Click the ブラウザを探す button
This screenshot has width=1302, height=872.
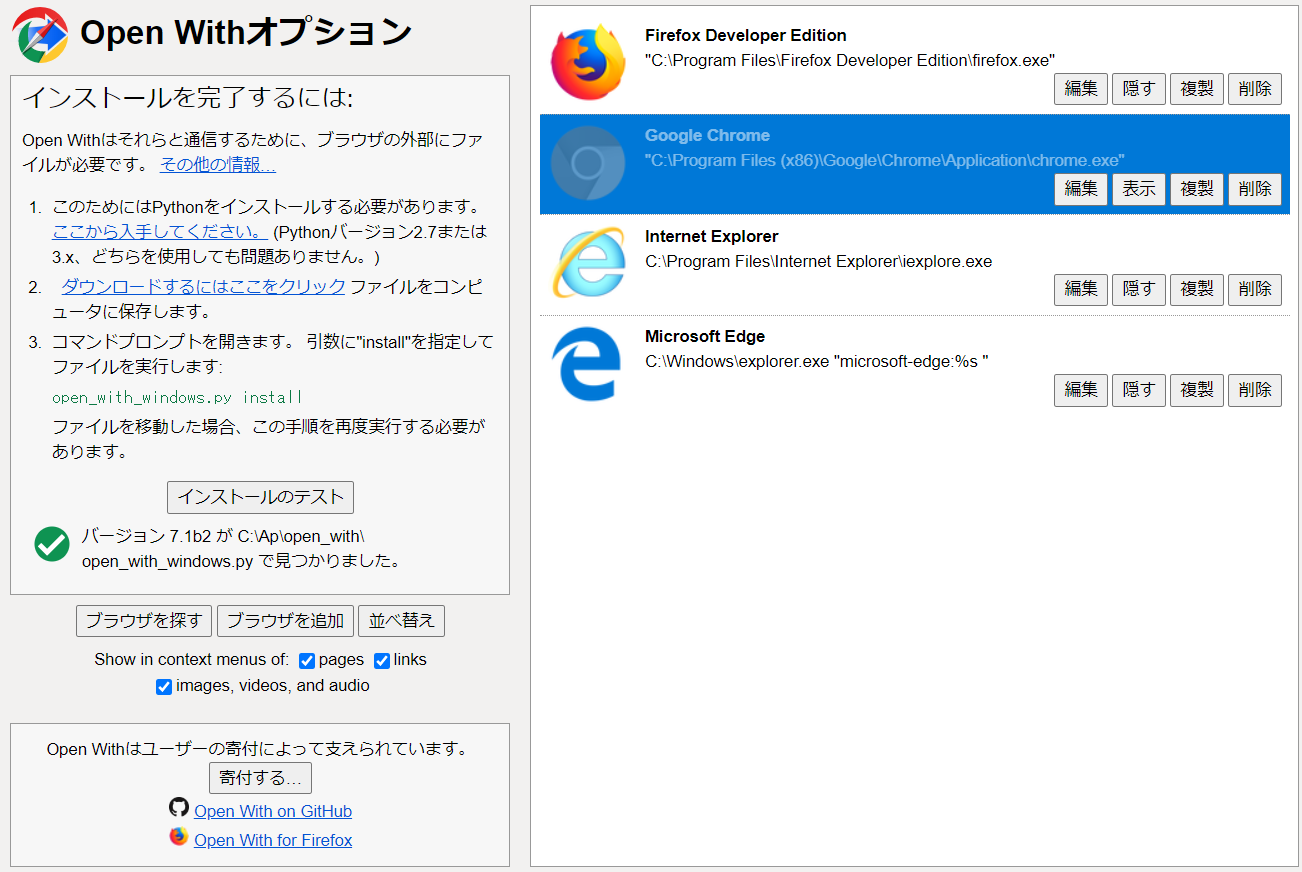(144, 621)
